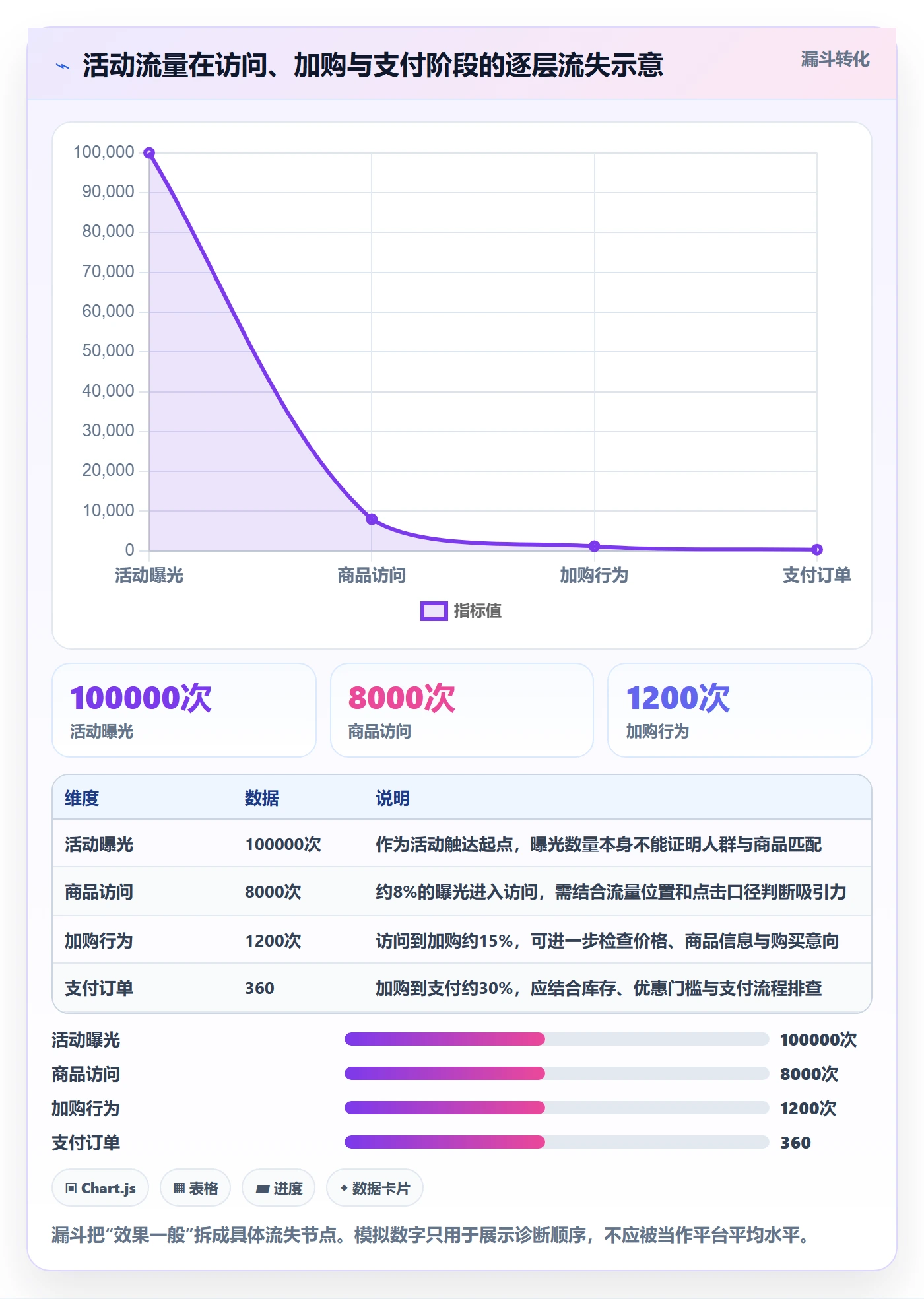924x1299 pixels.
Task: Select the 支付订单 data point on the chart
Action: coord(817,549)
